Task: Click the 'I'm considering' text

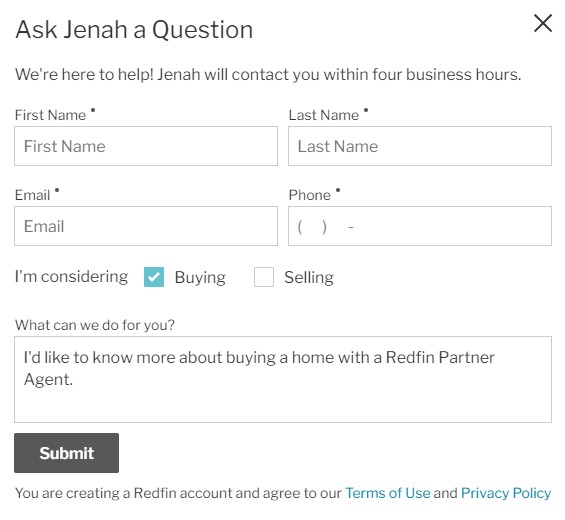Action: pos(71,277)
